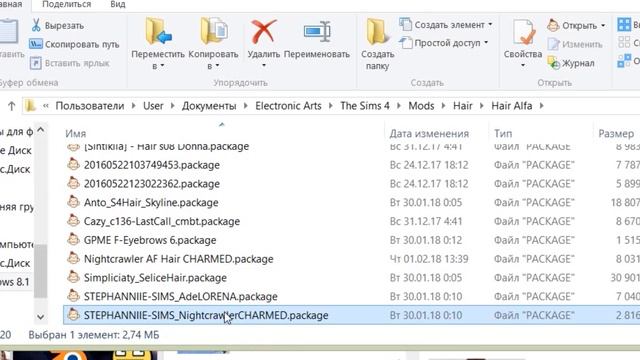Click the Rename (Переименовать) icon
This screenshot has height=360, width=640.
317,31
